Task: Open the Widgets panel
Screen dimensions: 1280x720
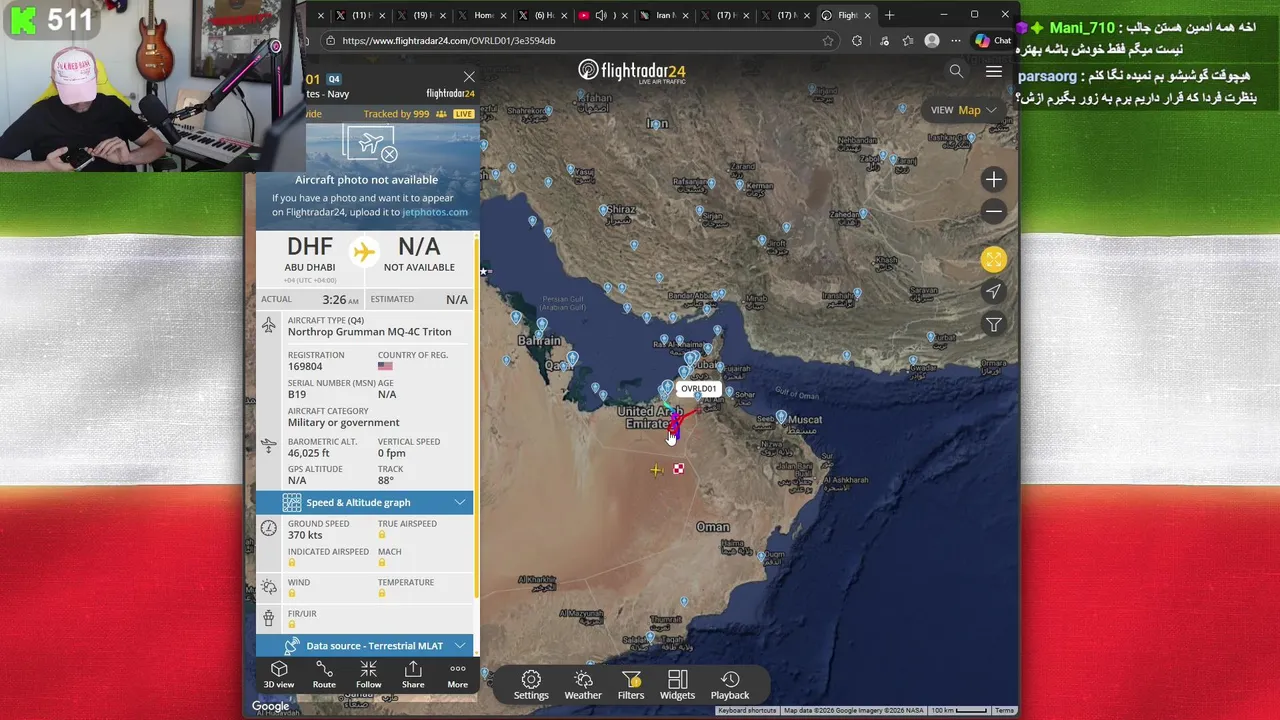Action: pyautogui.click(x=677, y=685)
